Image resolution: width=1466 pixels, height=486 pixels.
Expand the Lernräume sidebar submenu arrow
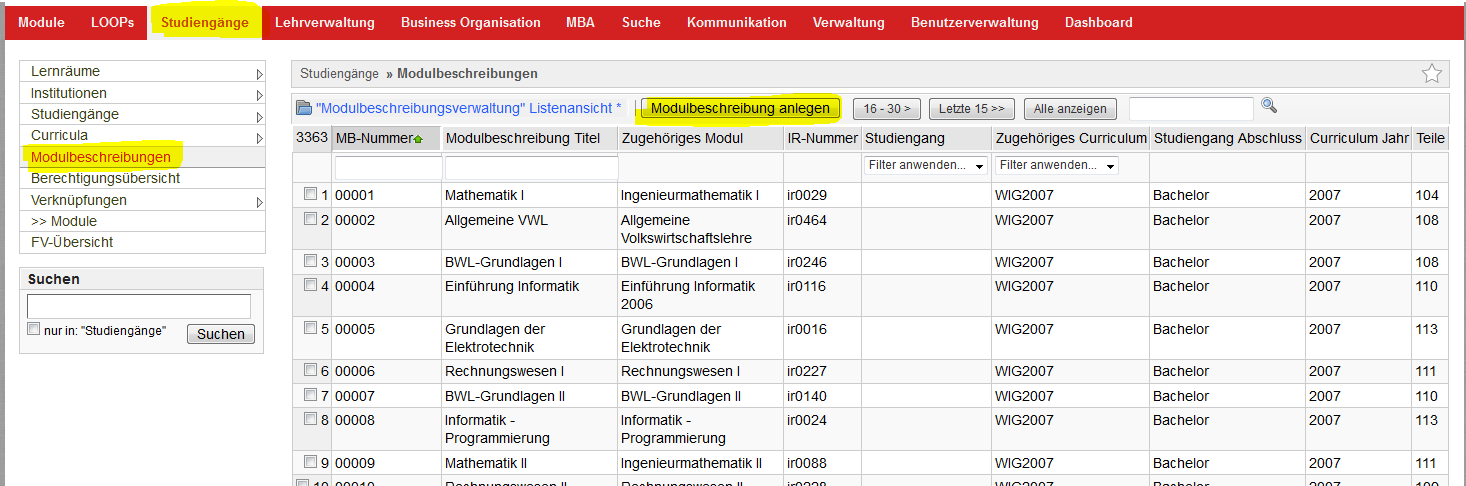(x=259, y=73)
